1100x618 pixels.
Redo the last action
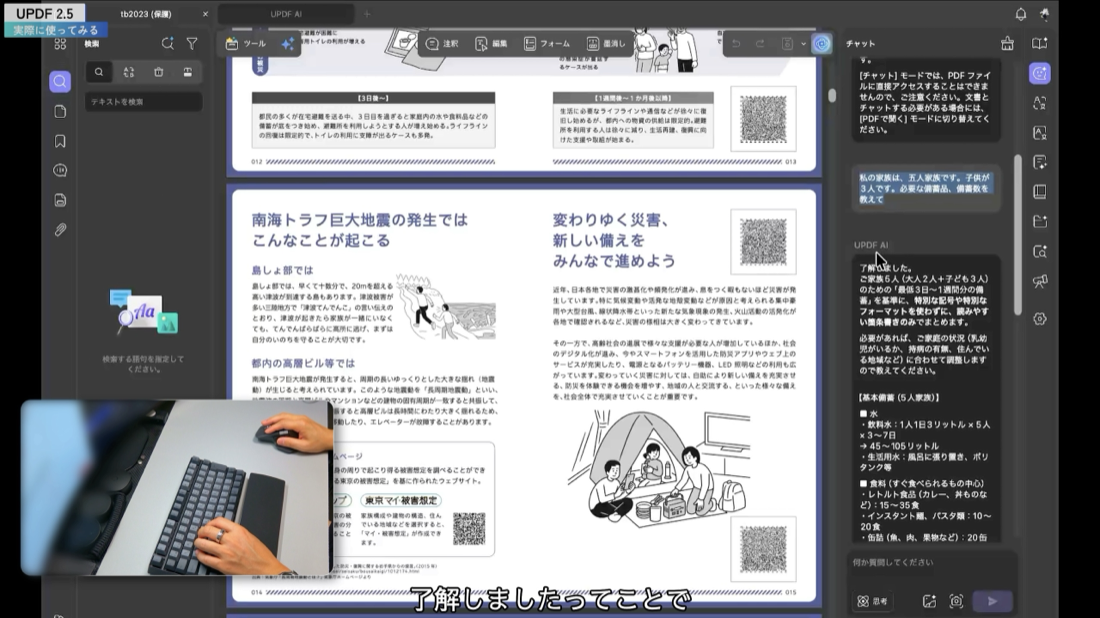(760, 43)
